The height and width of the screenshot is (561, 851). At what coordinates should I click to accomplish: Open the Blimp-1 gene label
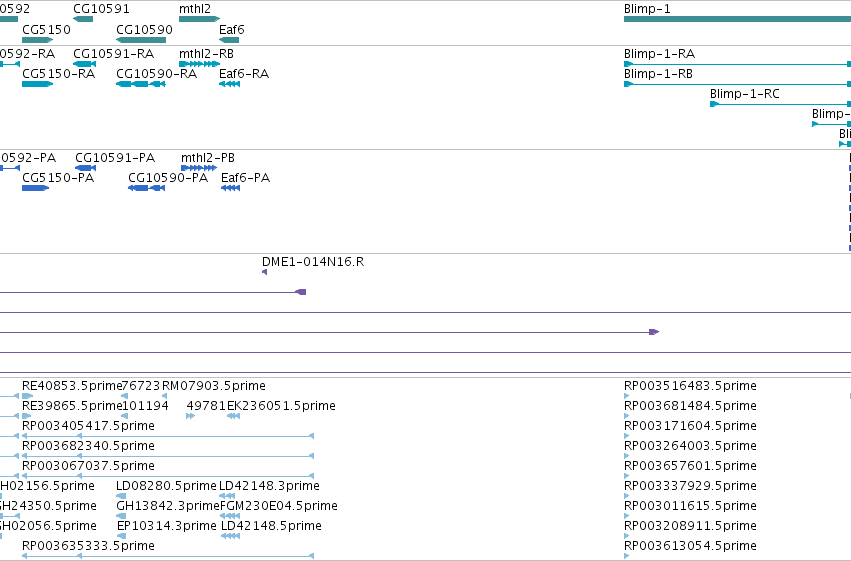point(647,9)
